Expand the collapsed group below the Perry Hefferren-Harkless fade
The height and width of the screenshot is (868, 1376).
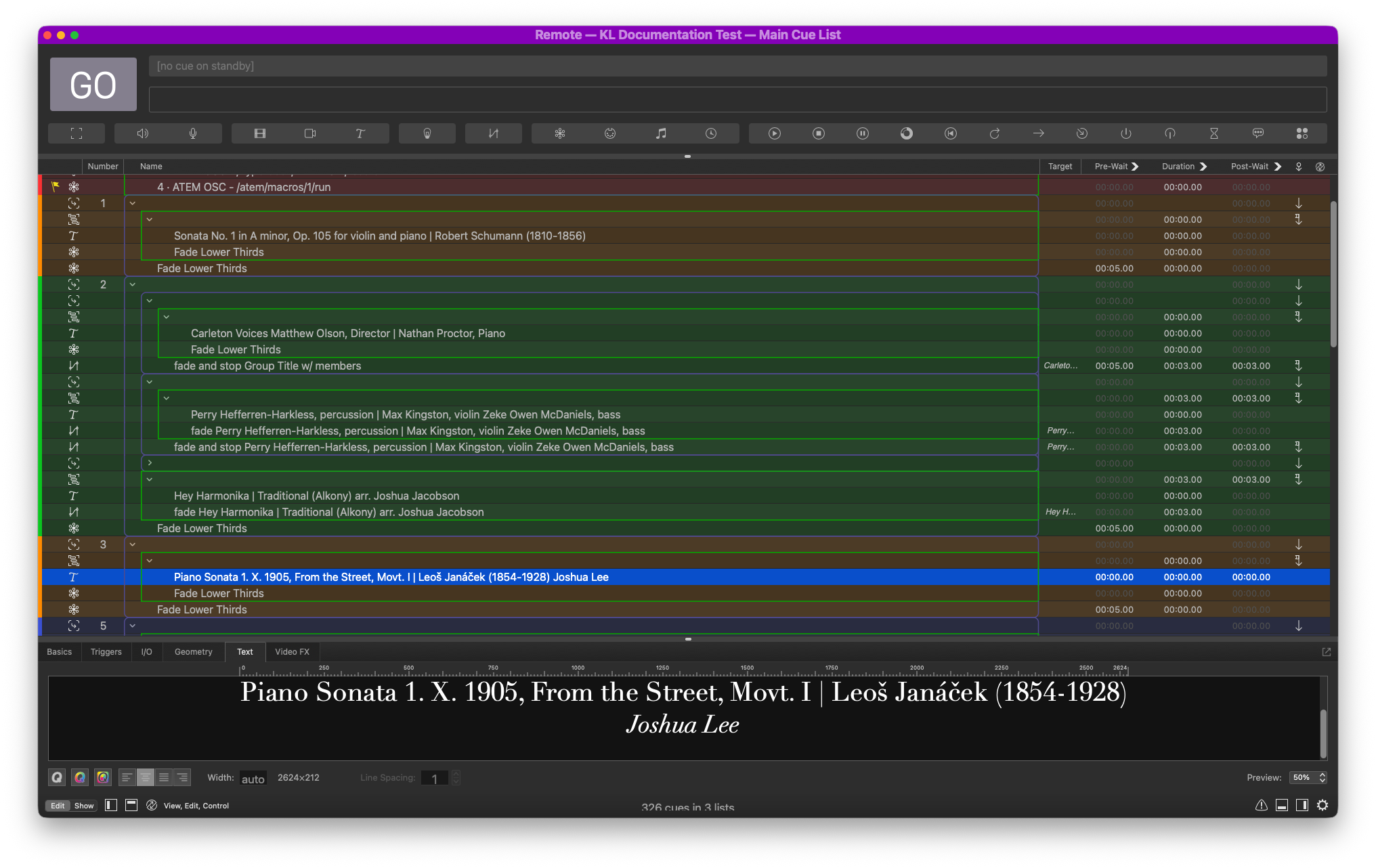[150, 463]
